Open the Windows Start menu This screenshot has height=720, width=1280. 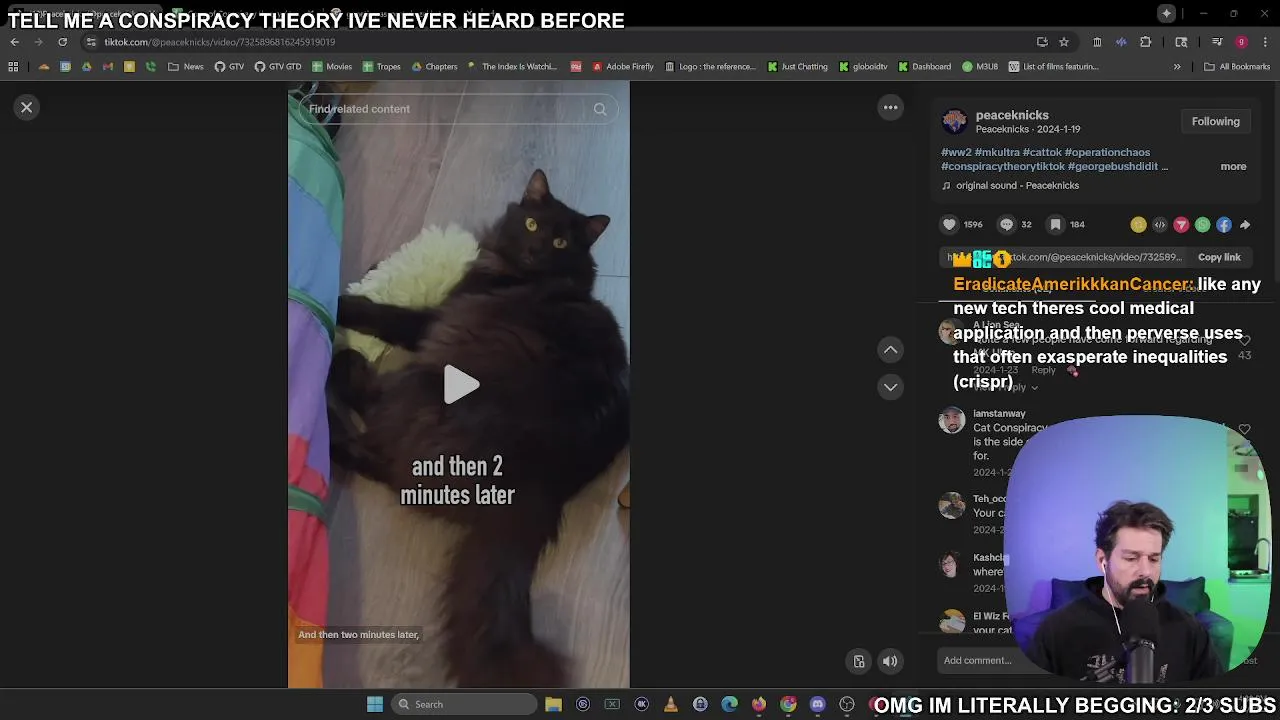pyautogui.click(x=375, y=704)
